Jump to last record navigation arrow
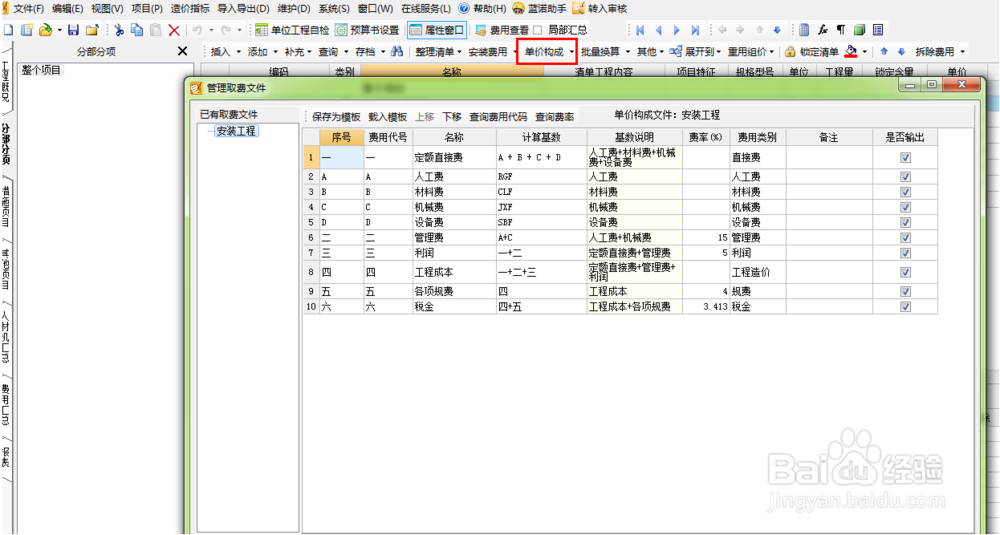1000x535 pixels. [x=696, y=30]
